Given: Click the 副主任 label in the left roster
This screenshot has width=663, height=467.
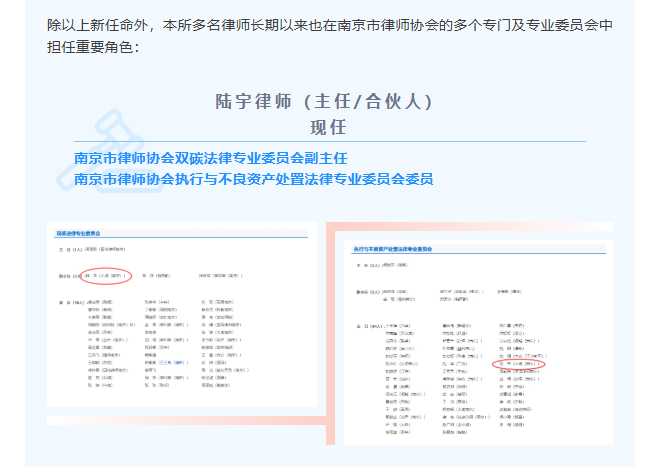Looking at the screenshot, I should tap(65, 275).
